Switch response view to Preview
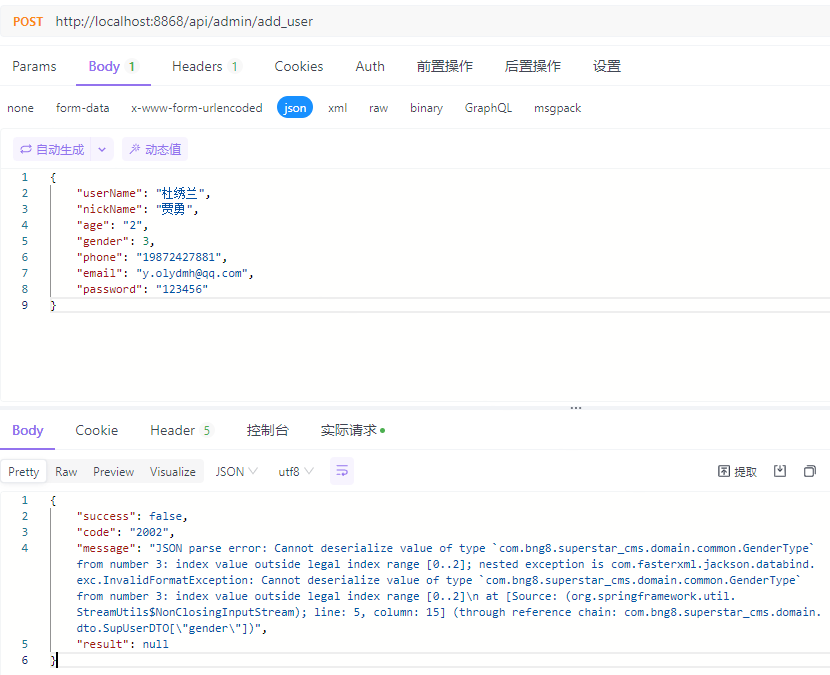 (113, 471)
